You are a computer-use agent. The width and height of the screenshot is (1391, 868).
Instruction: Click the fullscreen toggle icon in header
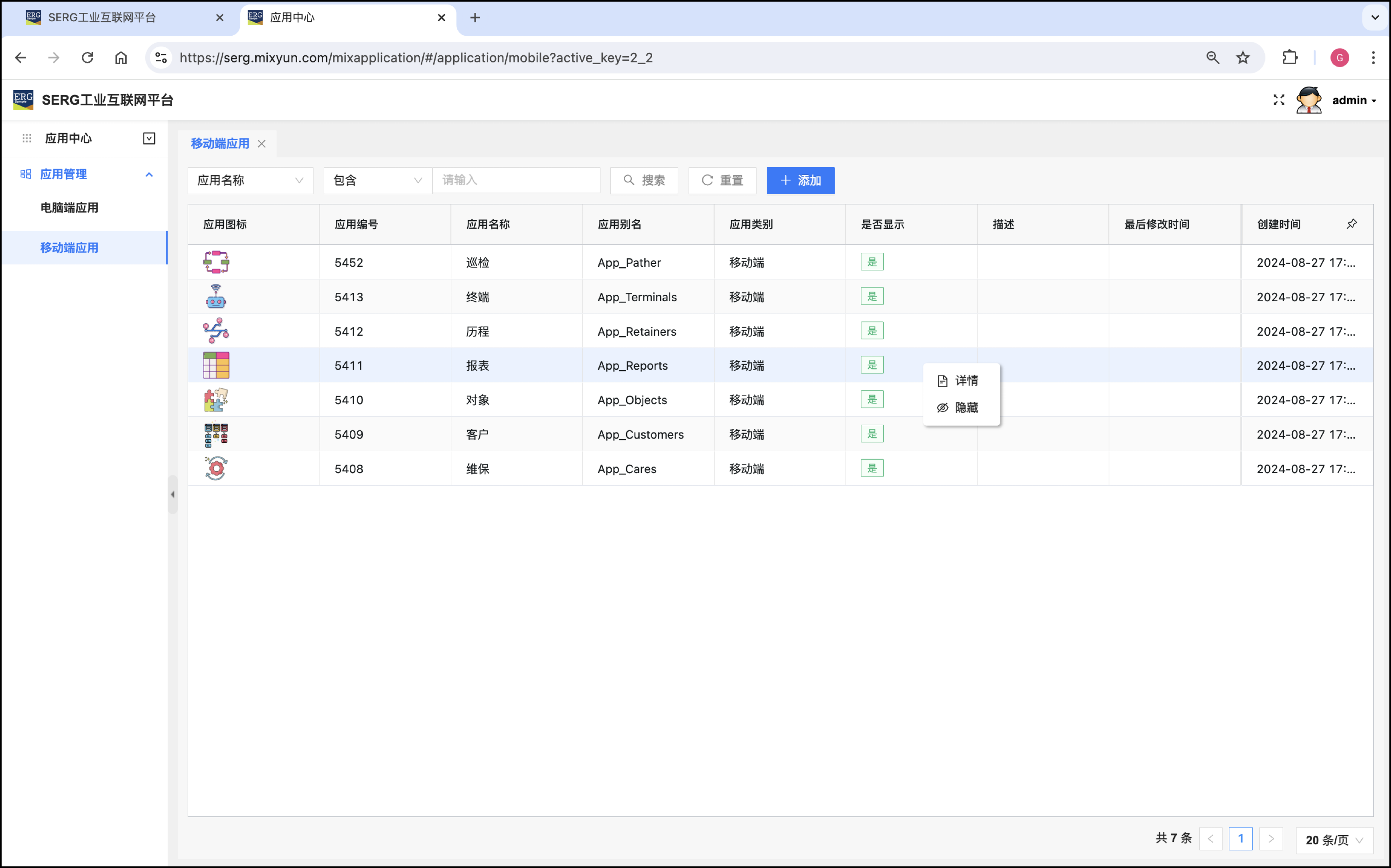coord(1278,100)
